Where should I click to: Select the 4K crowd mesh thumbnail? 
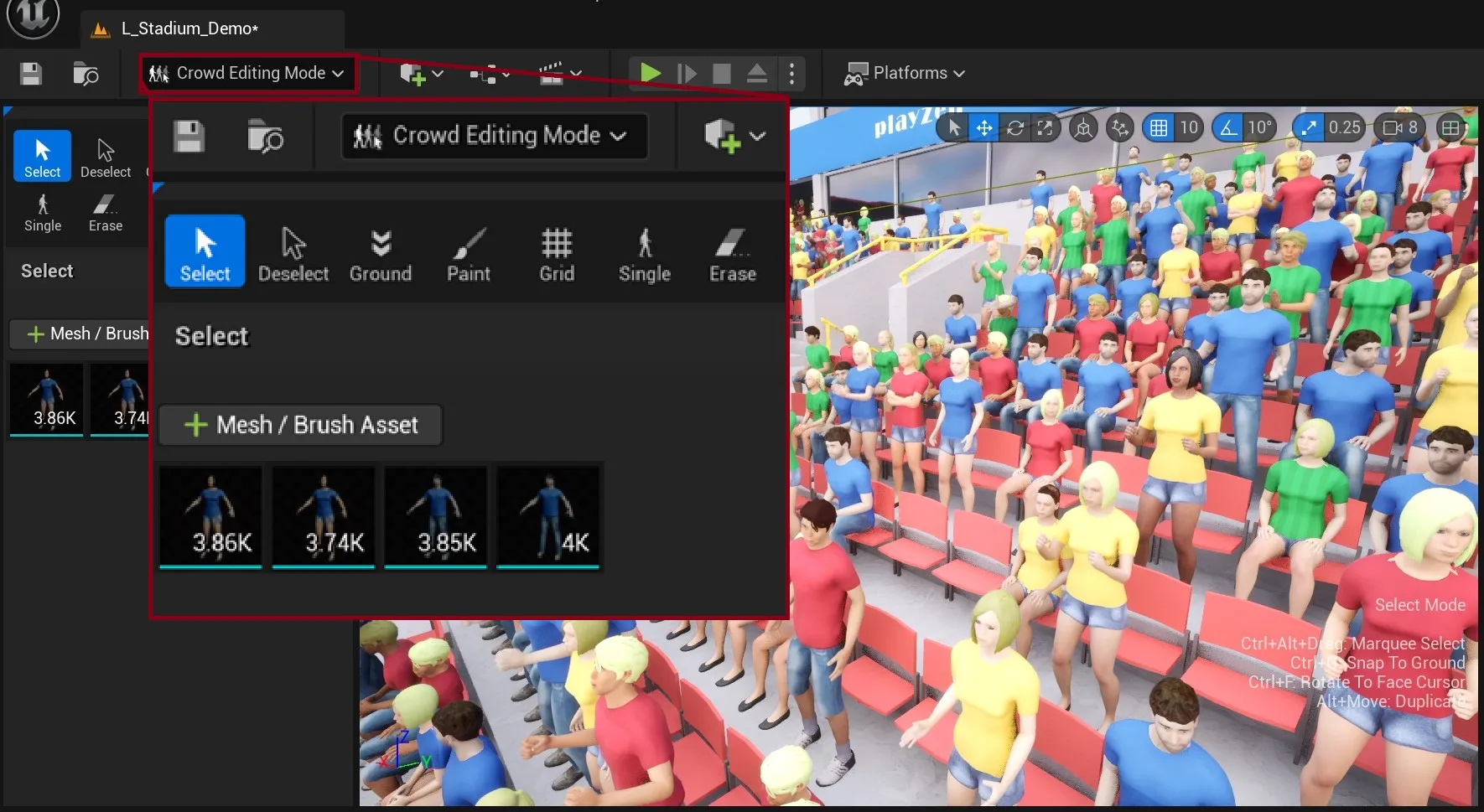(x=547, y=516)
